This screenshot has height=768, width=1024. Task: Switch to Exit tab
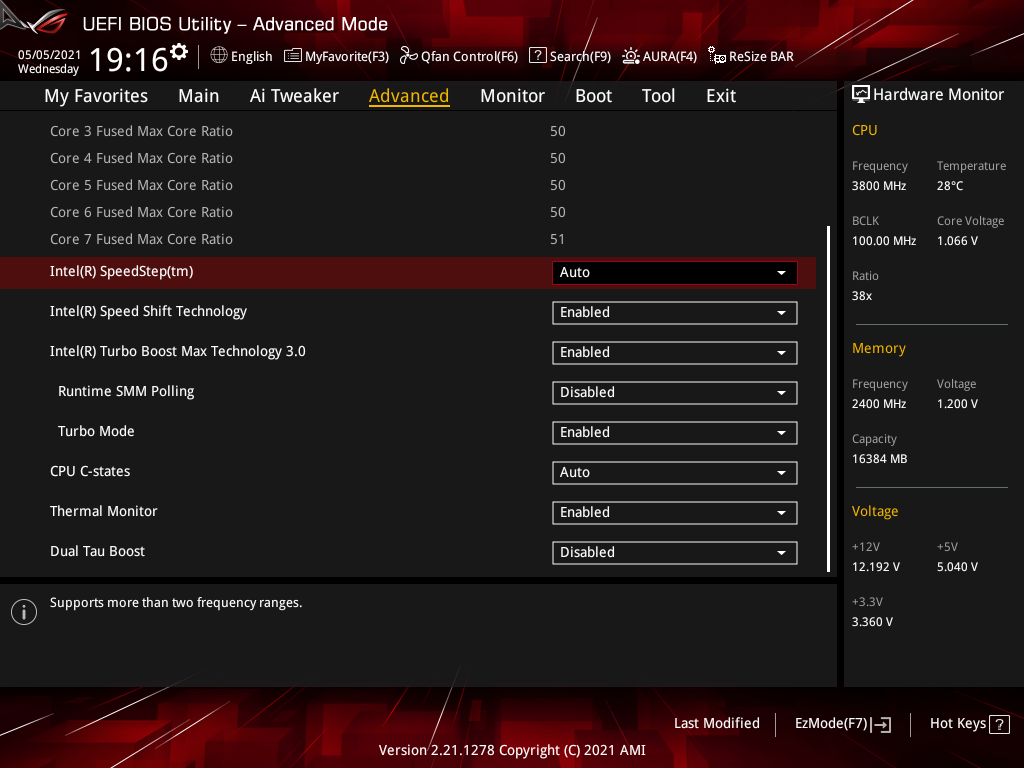click(x=721, y=96)
